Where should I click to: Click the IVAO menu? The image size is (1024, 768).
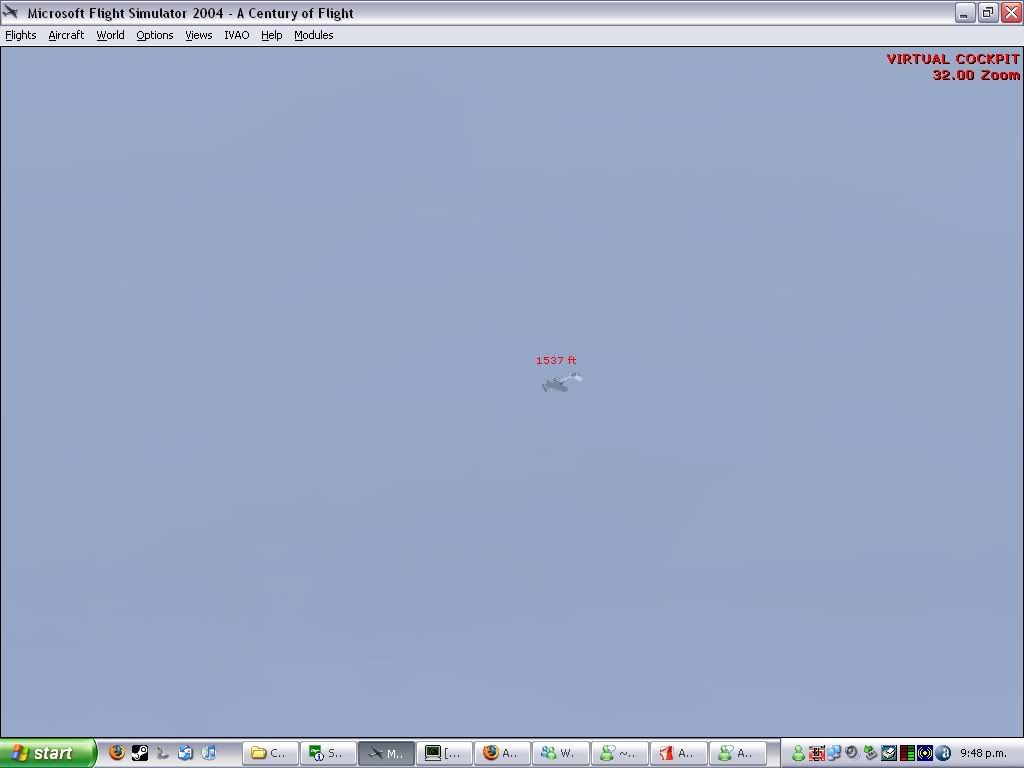pos(237,35)
